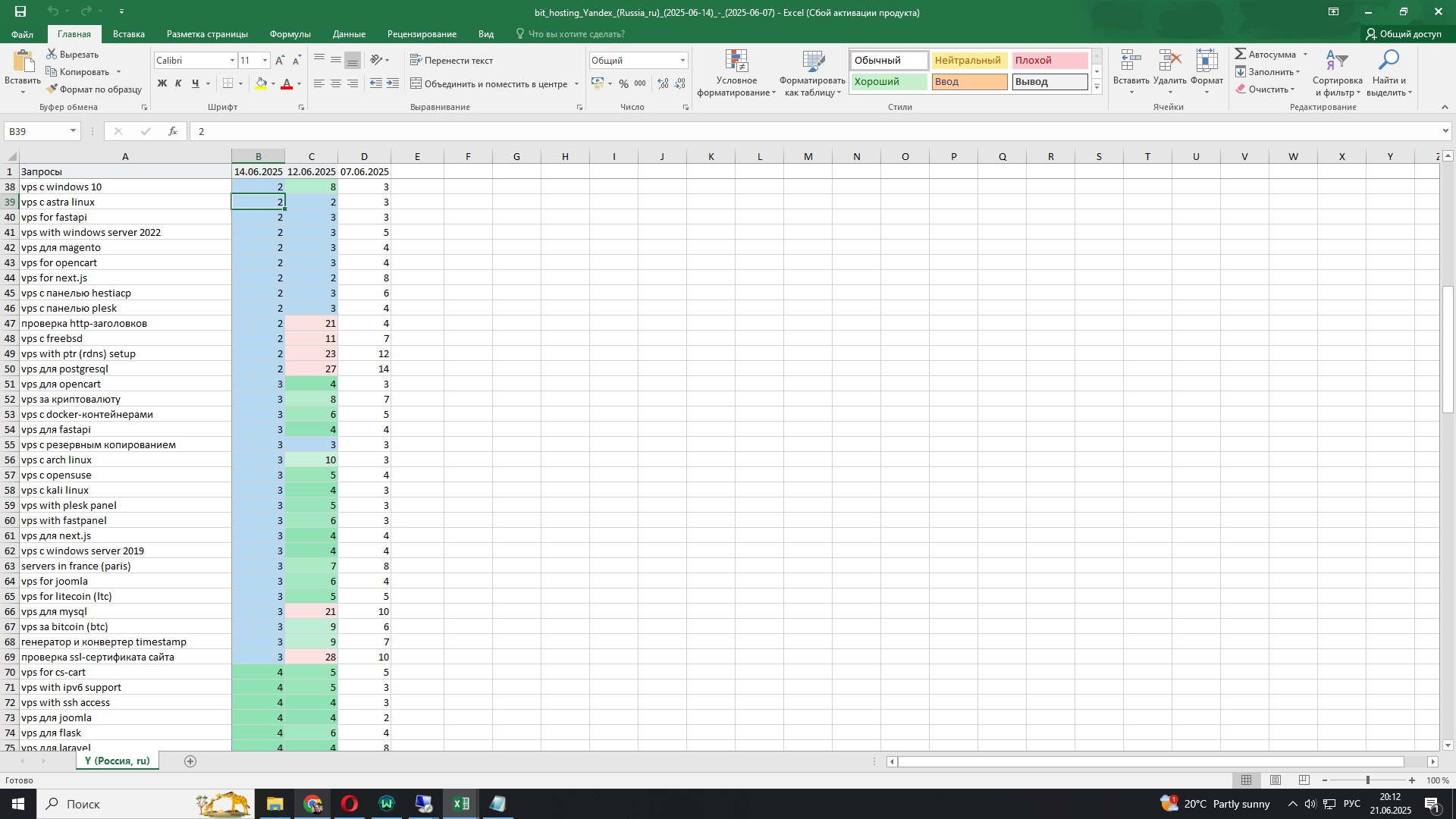Decrease font size icon

297,60
